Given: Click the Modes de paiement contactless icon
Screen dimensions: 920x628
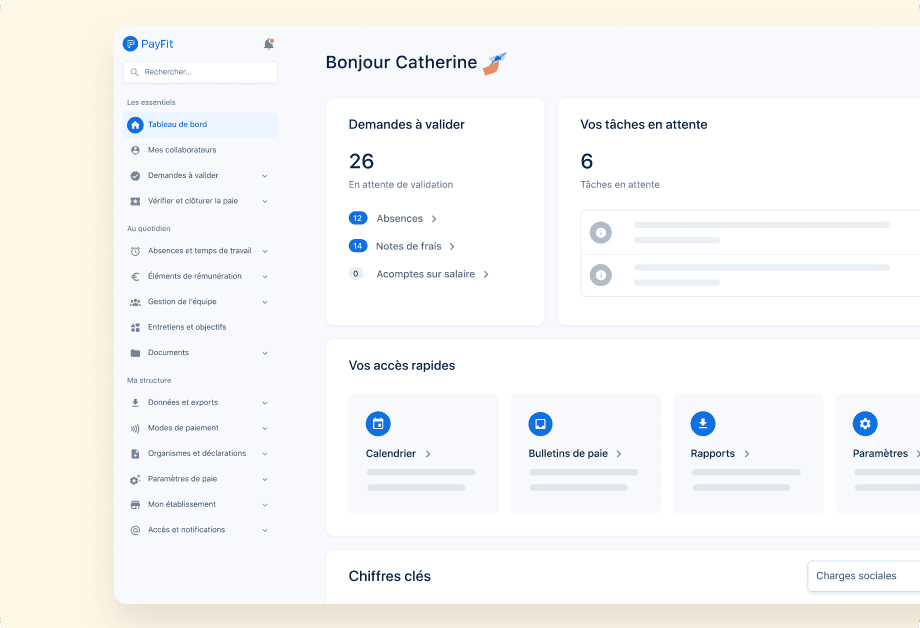Looking at the screenshot, I should (135, 428).
